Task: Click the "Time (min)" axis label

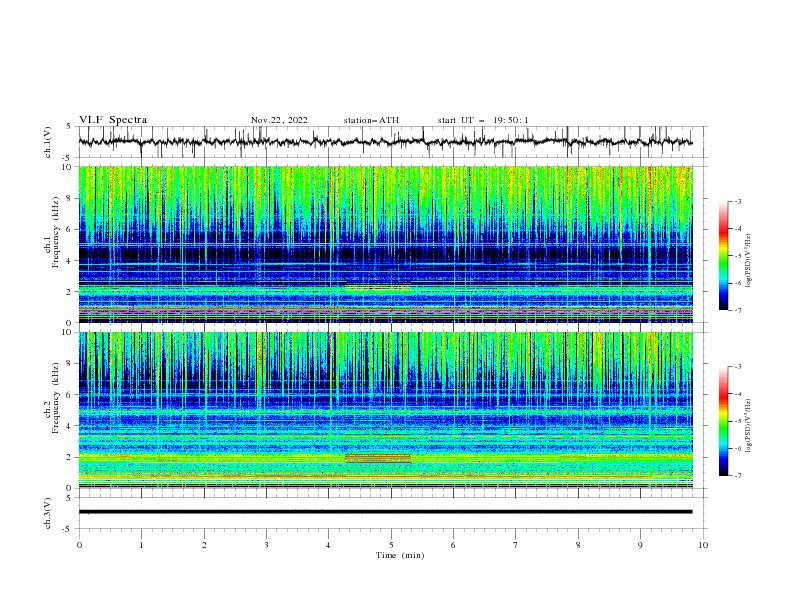Action: 400,555
